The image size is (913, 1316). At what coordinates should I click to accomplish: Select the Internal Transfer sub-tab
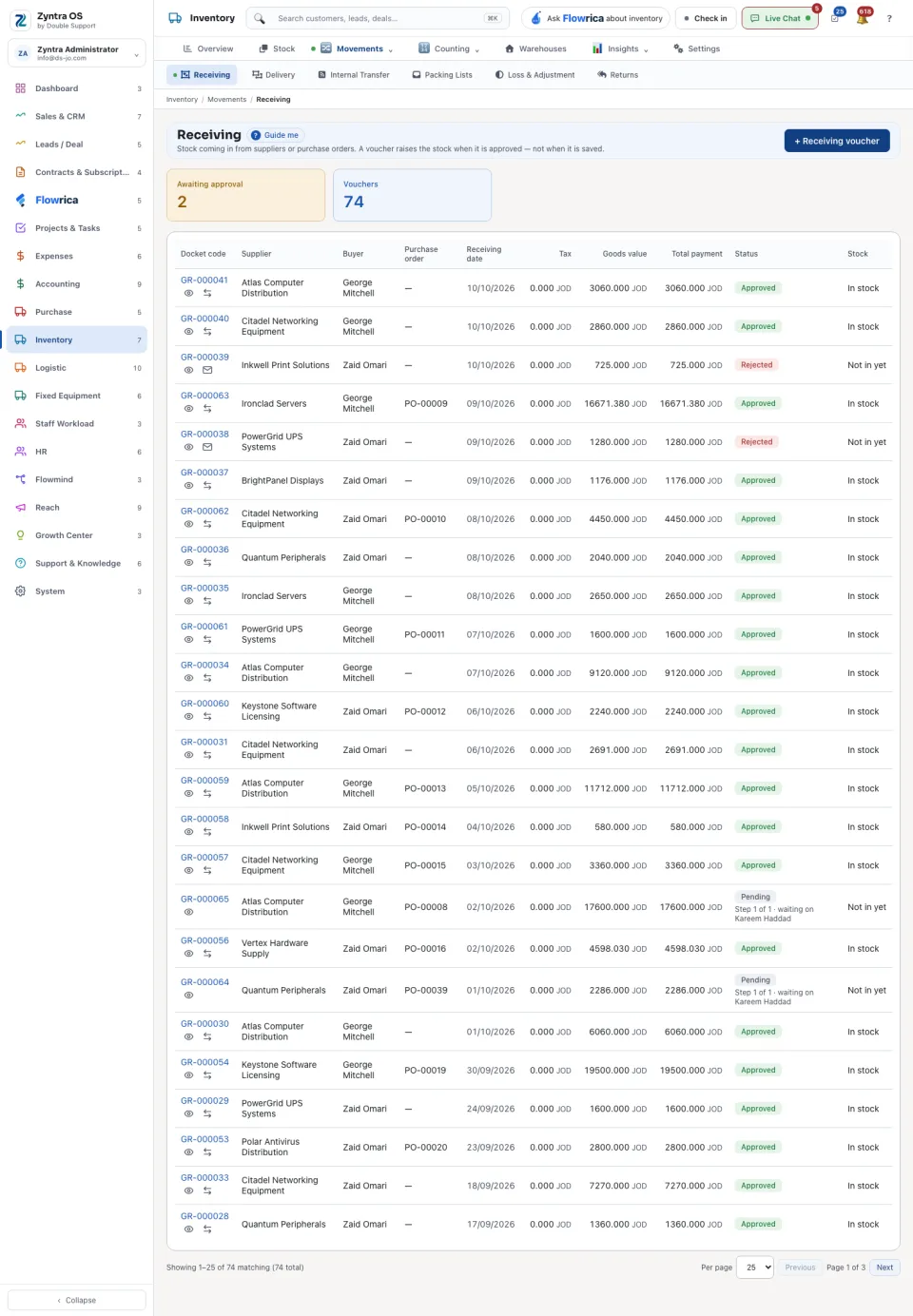[x=354, y=75]
